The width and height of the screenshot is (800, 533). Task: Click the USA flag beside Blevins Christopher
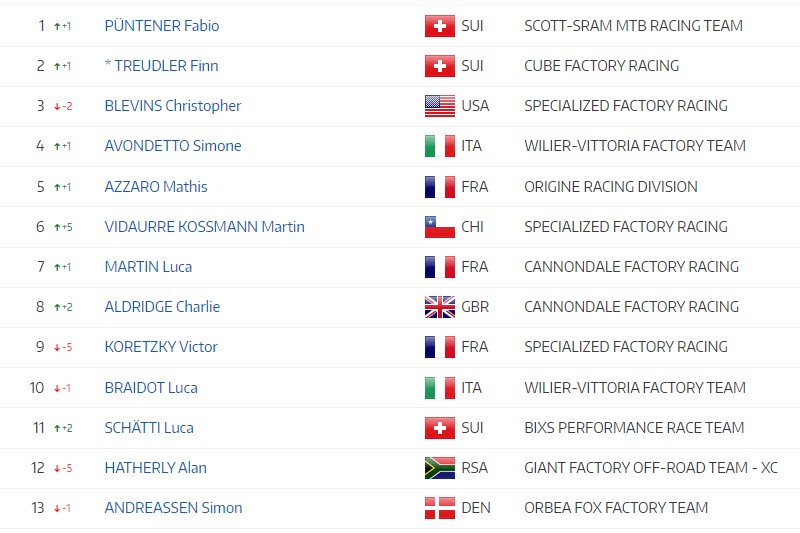[440, 106]
